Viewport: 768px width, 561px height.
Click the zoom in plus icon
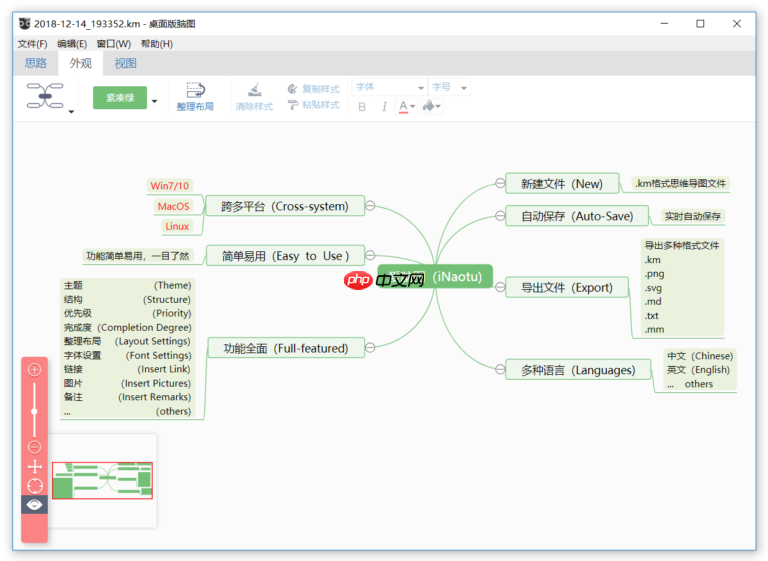tap(35, 370)
